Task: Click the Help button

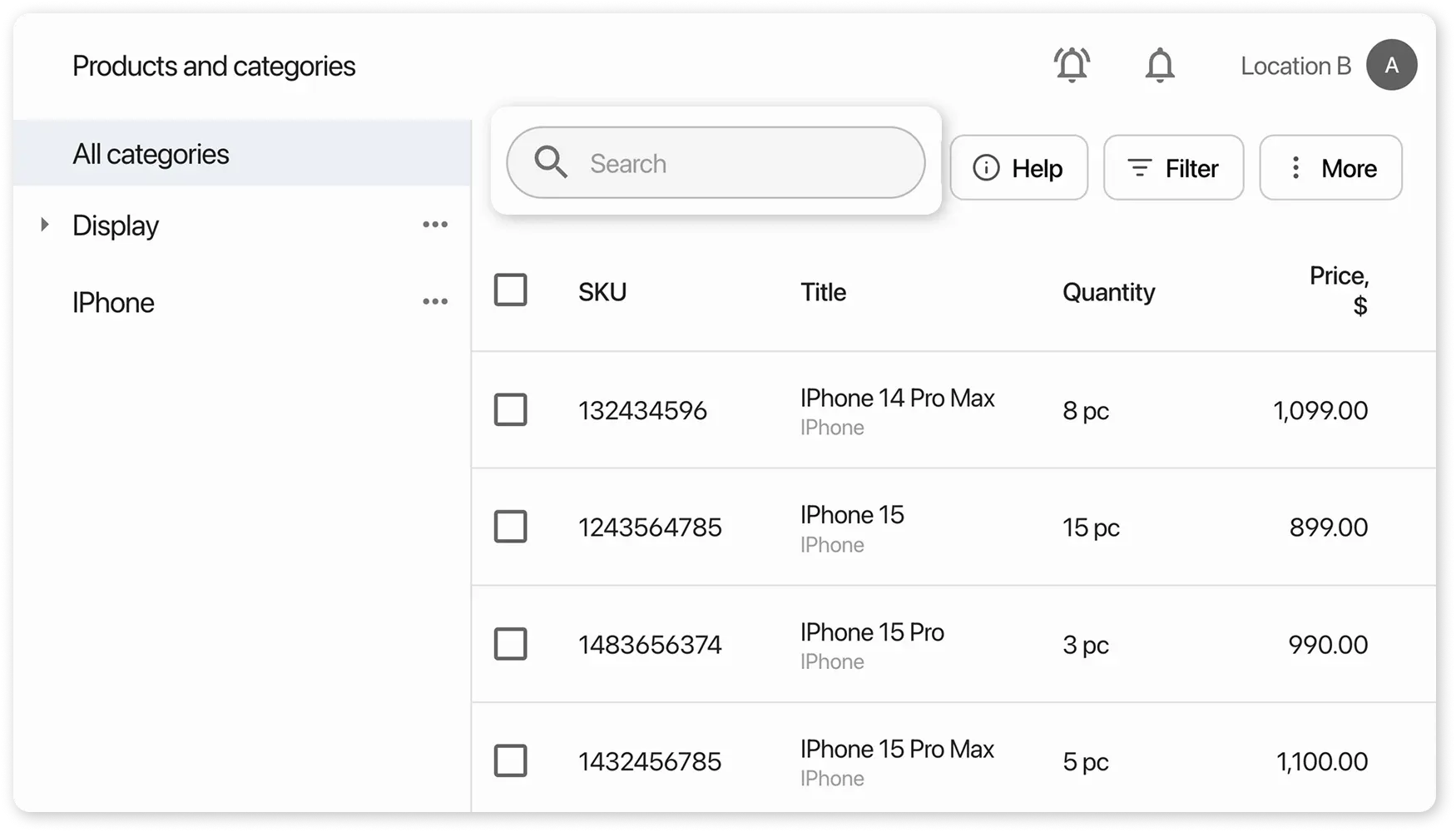Action: pos(1018,168)
